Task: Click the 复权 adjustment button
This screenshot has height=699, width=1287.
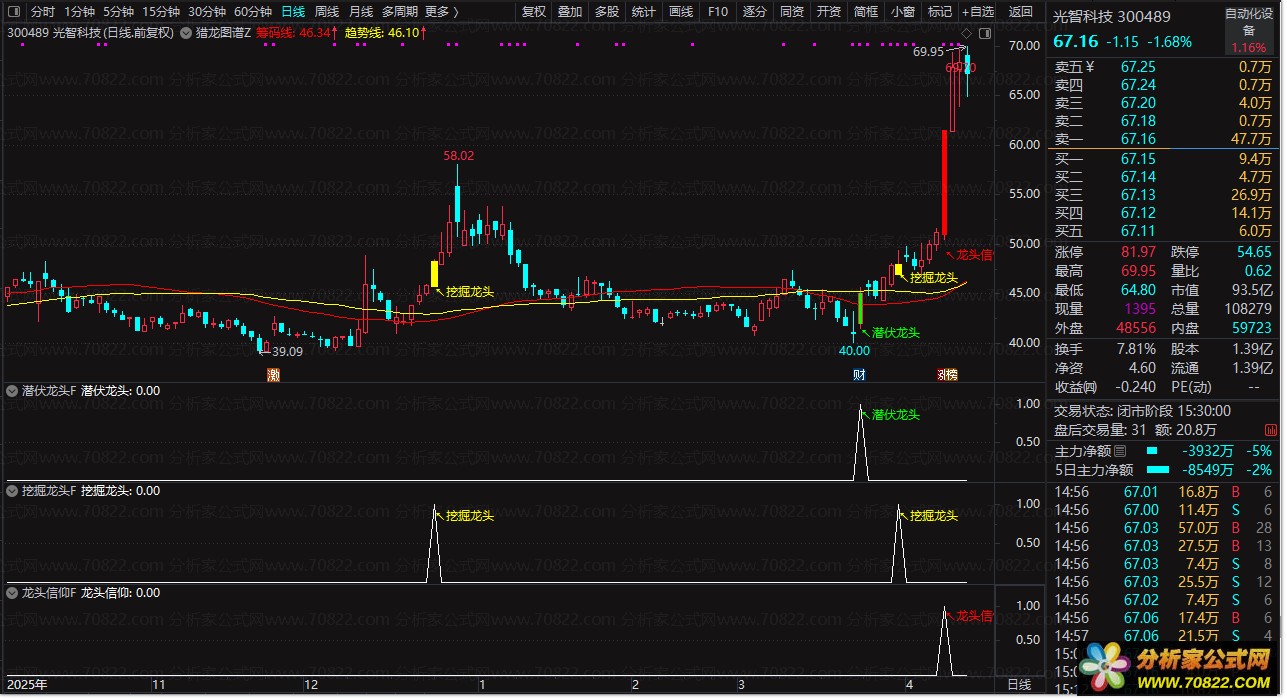Action: [534, 12]
